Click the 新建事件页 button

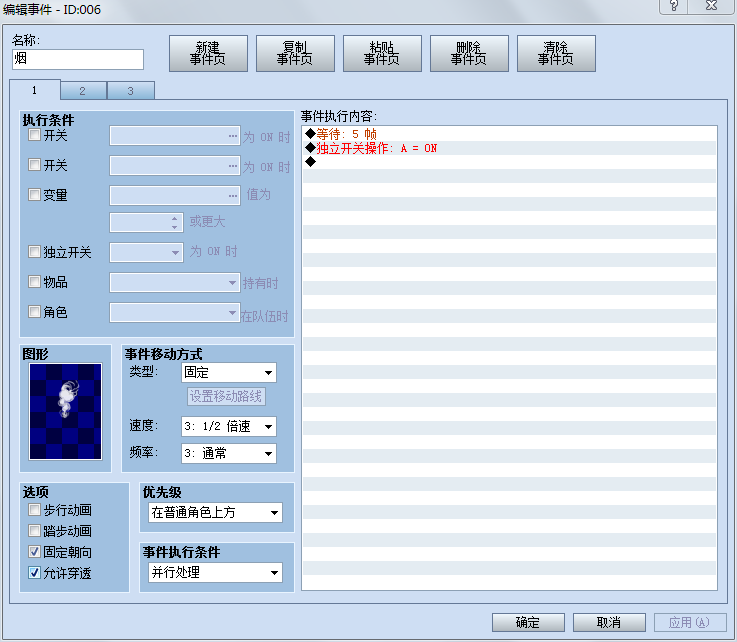(208, 53)
